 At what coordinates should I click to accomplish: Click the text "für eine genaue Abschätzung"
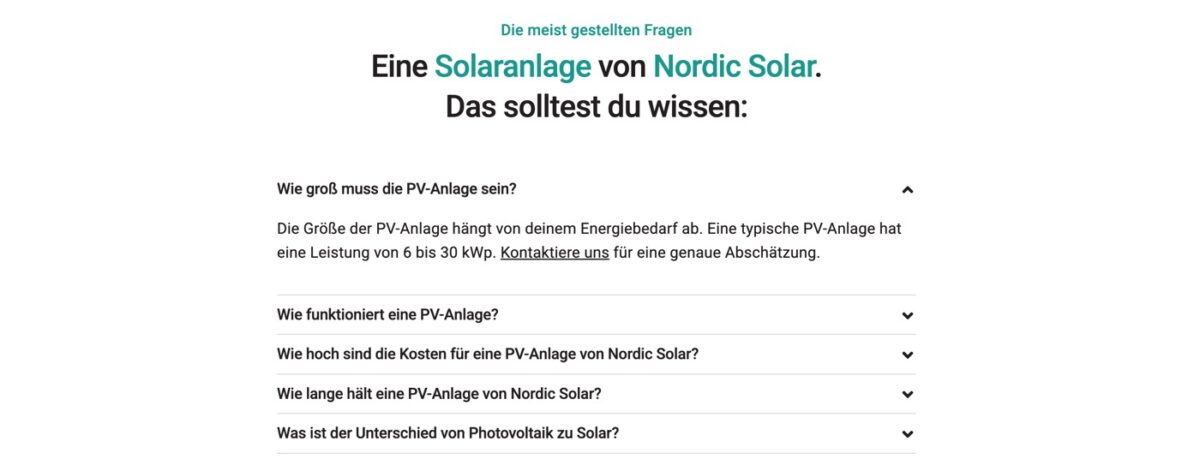(716, 253)
